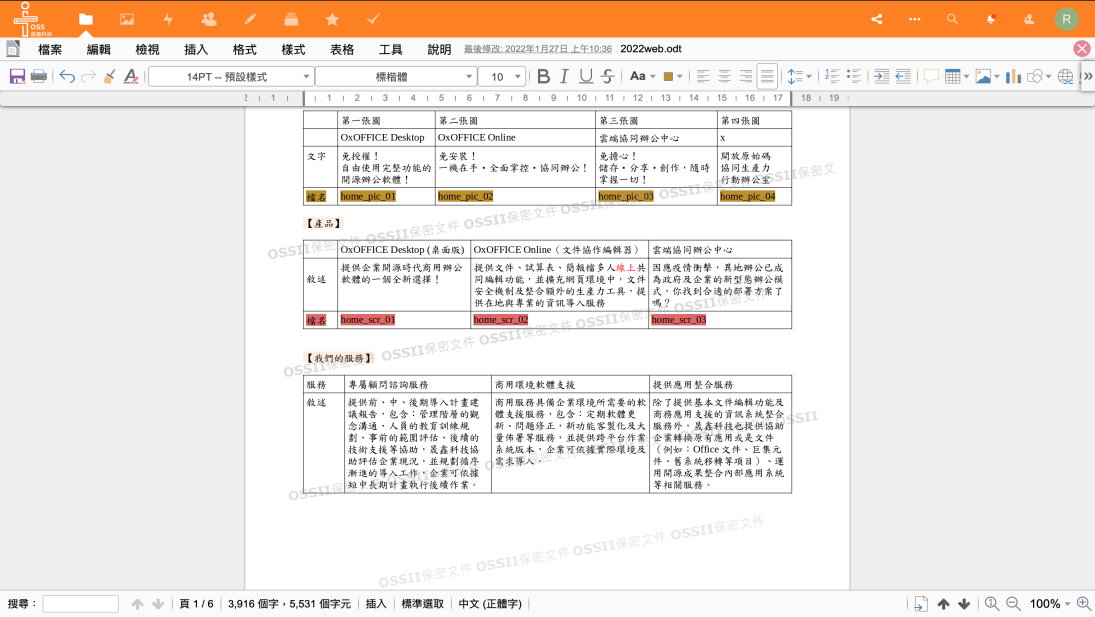Toggle bulleted list
The image size is (1095, 617).
click(853, 76)
